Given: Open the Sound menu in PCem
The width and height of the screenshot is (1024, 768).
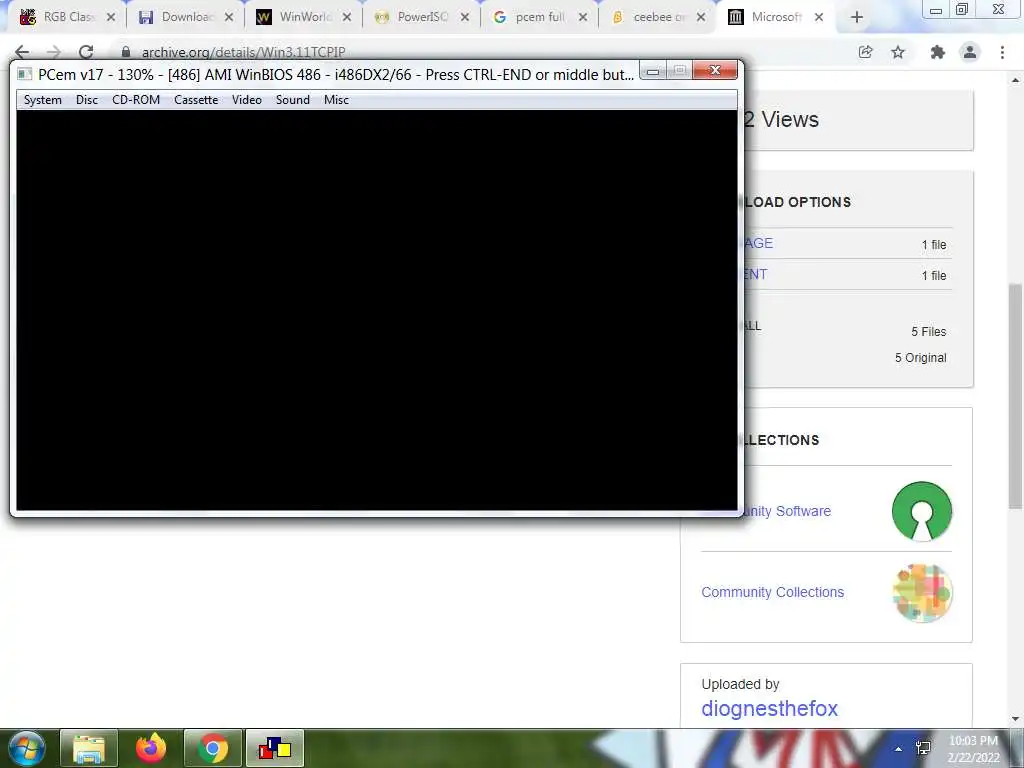Looking at the screenshot, I should click(x=293, y=100).
